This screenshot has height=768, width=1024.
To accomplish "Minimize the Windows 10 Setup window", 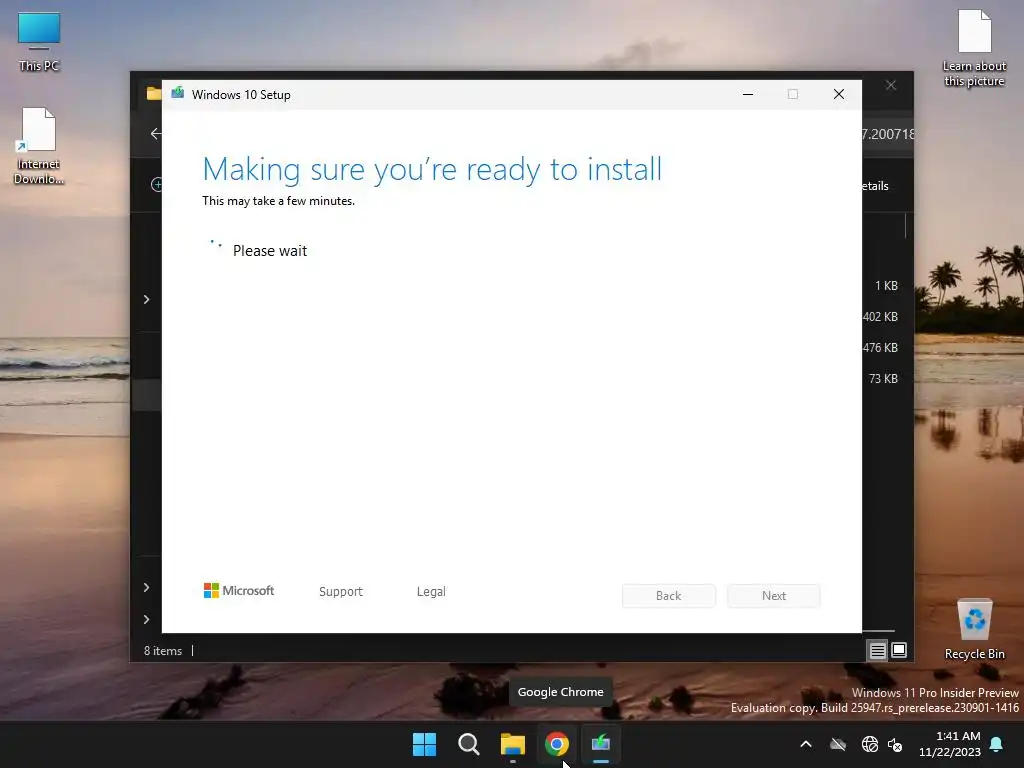I will (x=748, y=94).
